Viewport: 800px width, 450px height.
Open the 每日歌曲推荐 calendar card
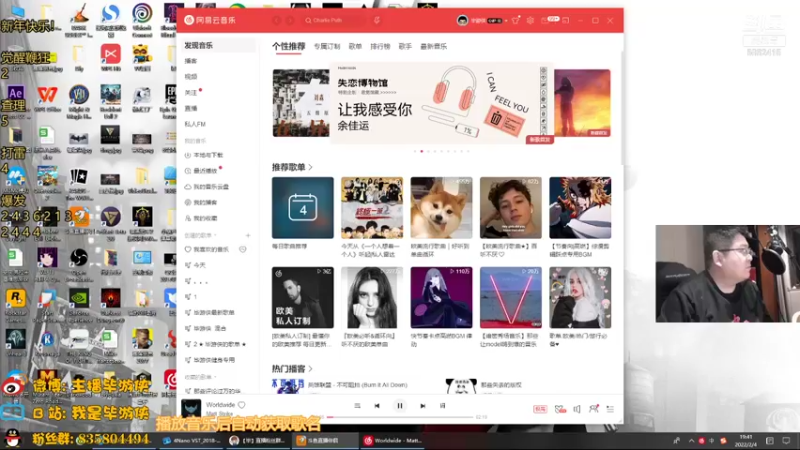tap(303, 208)
